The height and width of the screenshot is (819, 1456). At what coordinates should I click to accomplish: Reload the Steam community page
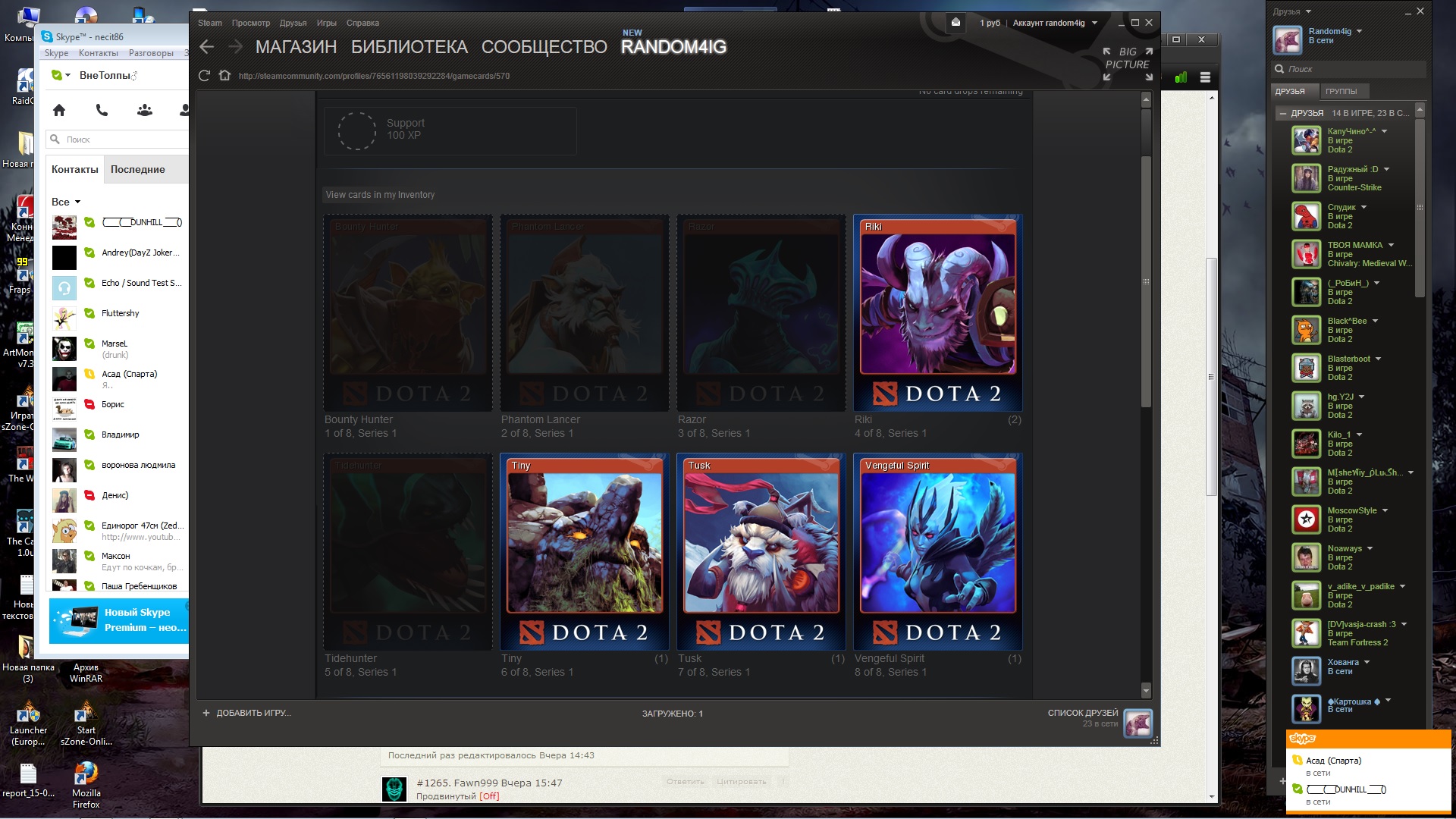(204, 76)
